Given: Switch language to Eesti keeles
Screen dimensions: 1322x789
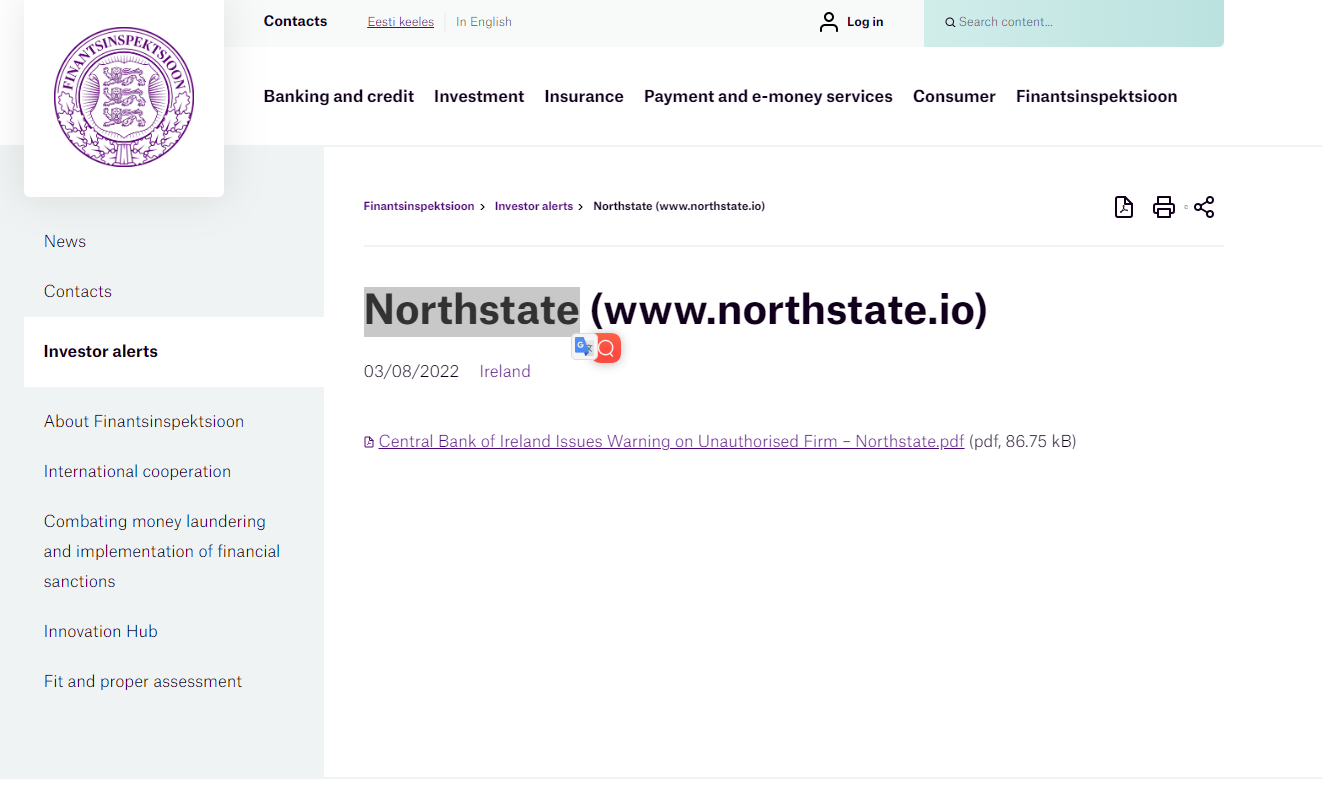Looking at the screenshot, I should coord(400,22).
